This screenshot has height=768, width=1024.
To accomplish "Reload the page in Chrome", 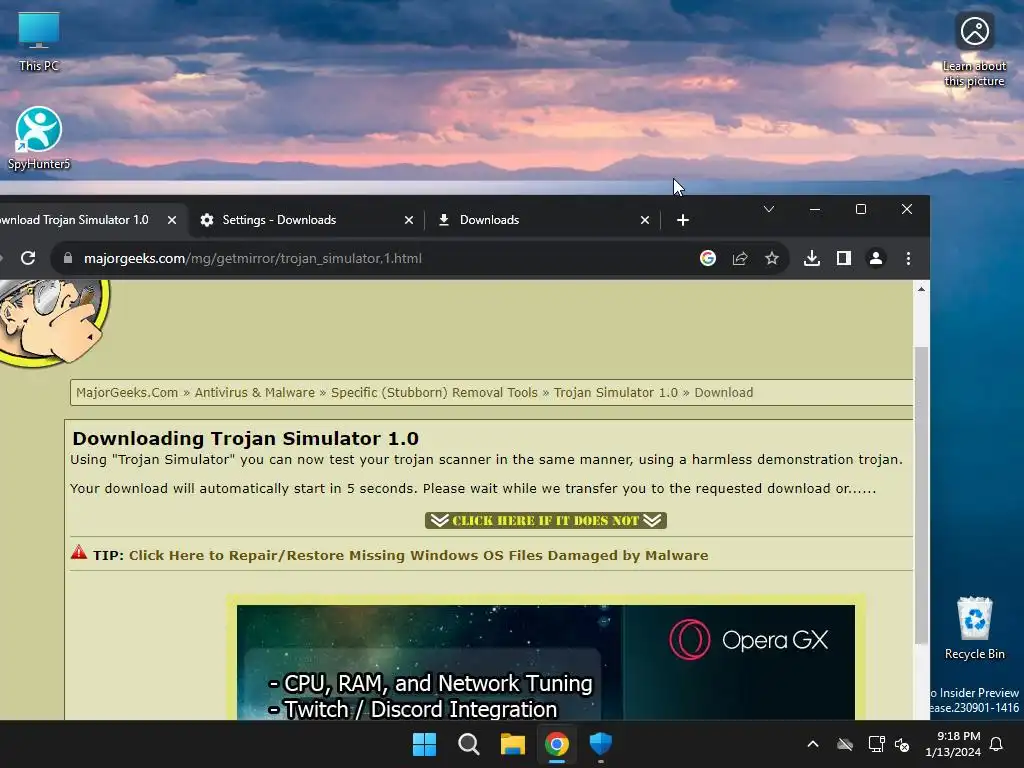I will pyautogui.click(x=28, y=259).
